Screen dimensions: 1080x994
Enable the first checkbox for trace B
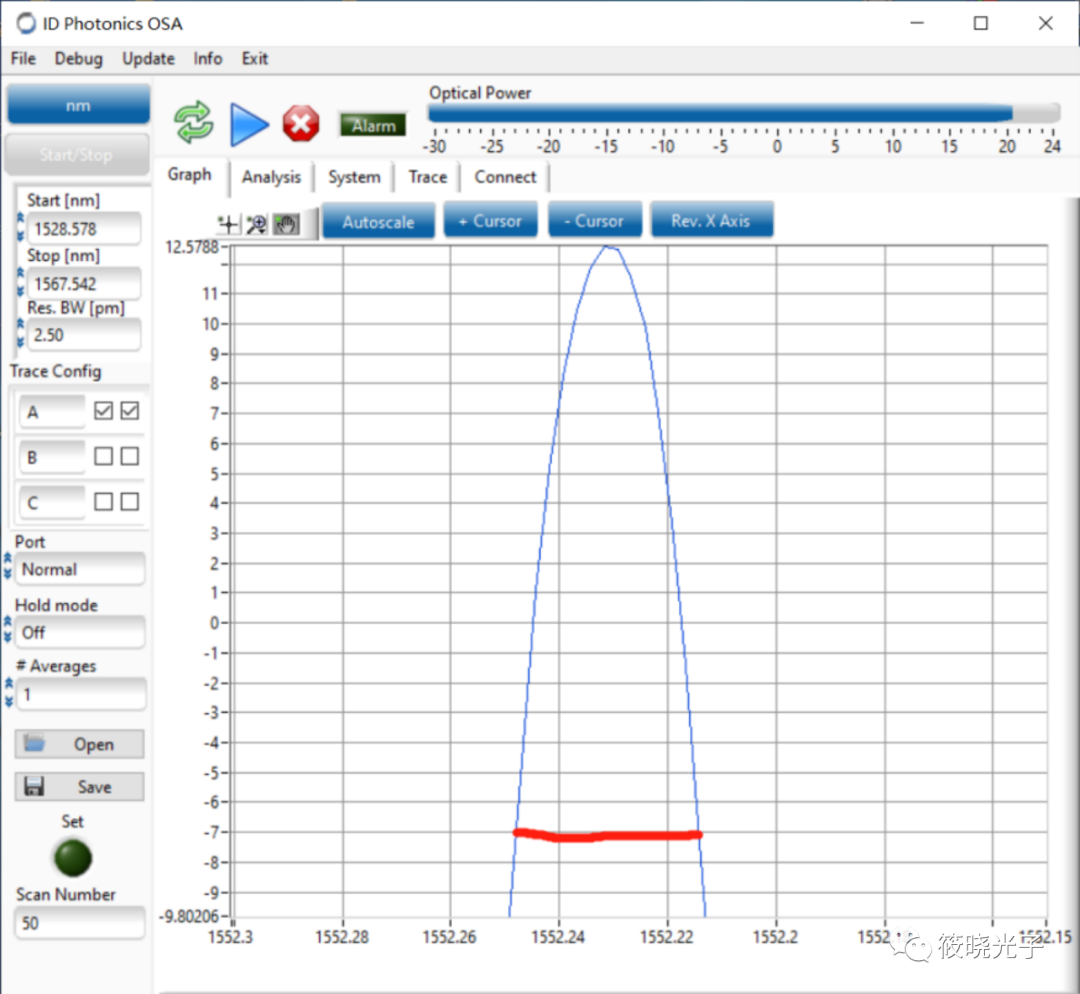pos(103,456)
